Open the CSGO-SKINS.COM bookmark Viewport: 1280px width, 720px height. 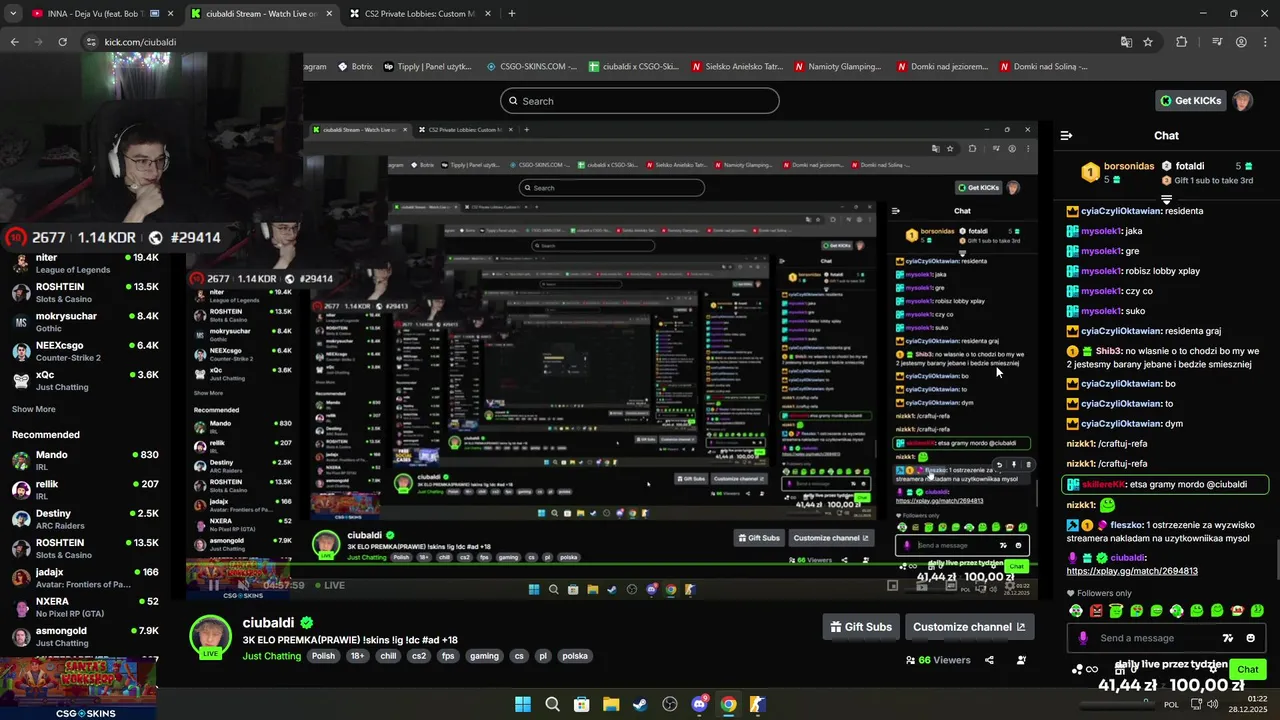[x=531, y=66]
